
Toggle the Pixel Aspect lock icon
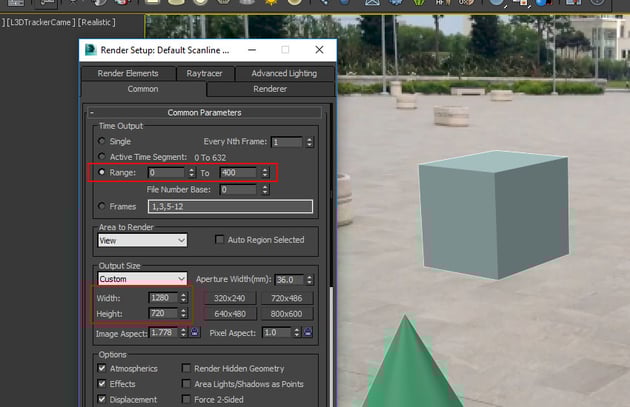[x=308, y=332]
